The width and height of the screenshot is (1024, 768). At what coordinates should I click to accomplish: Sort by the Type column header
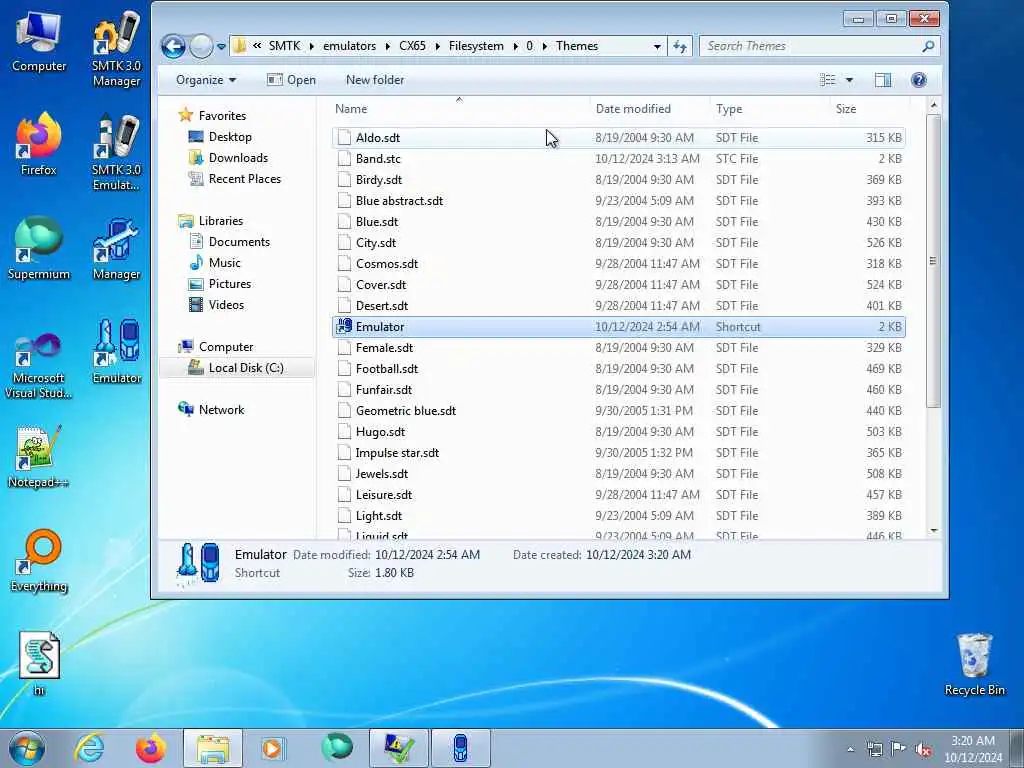pos(769,109)
